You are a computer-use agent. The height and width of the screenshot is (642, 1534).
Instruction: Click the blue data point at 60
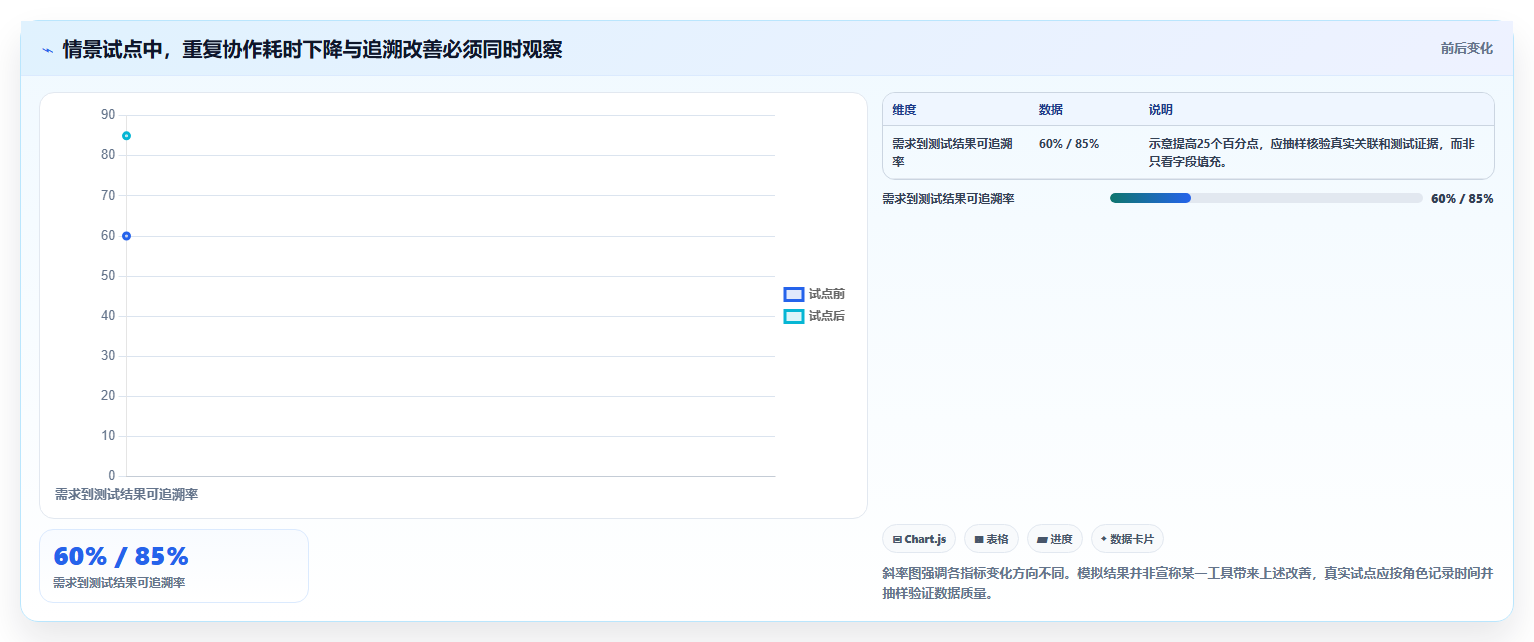126,236
